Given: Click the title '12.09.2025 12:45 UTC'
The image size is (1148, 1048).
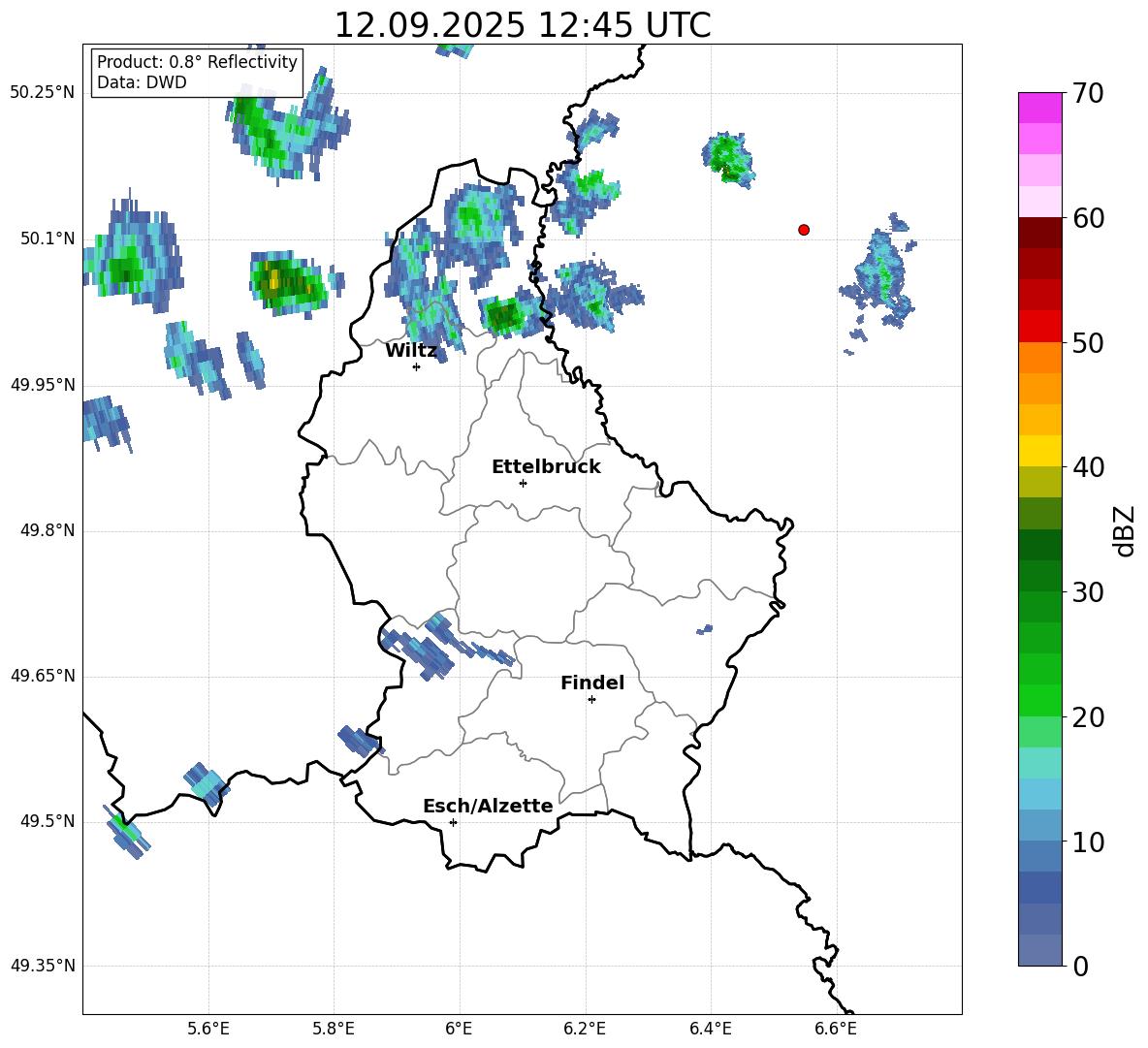Looking at the screenshot, I should [x=522, y=25].
